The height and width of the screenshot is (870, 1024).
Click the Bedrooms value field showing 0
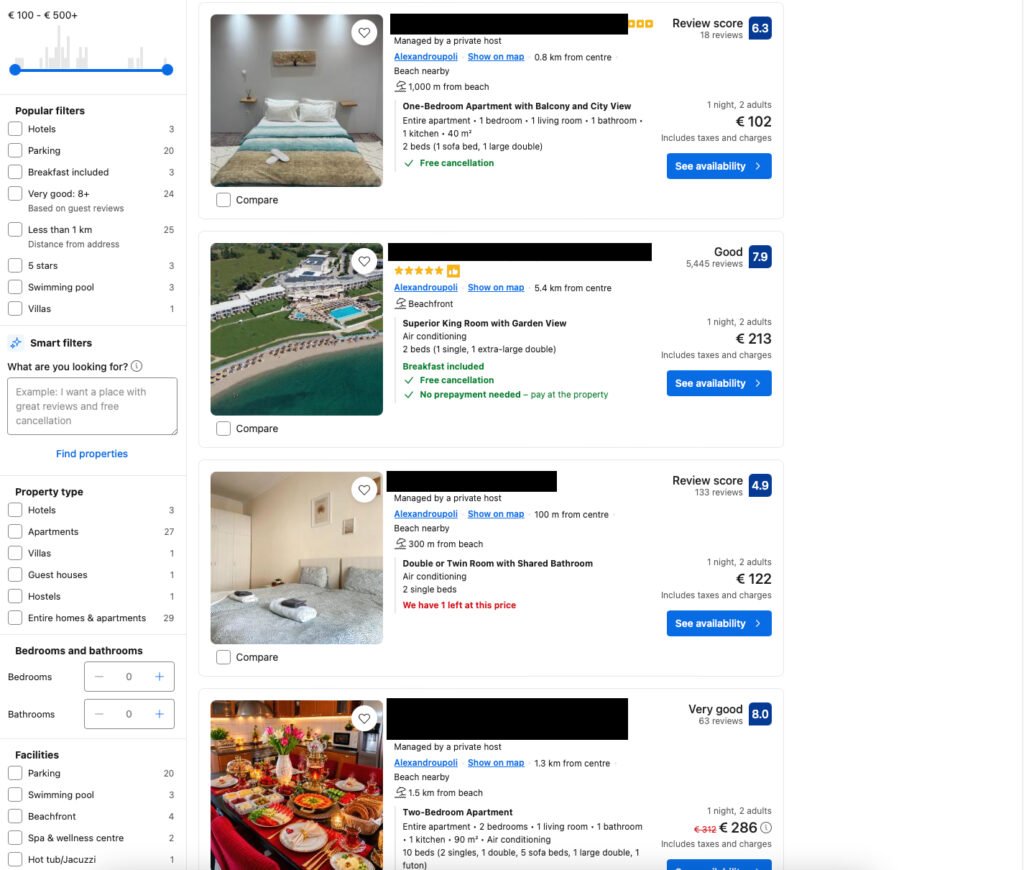coord(129,677)
